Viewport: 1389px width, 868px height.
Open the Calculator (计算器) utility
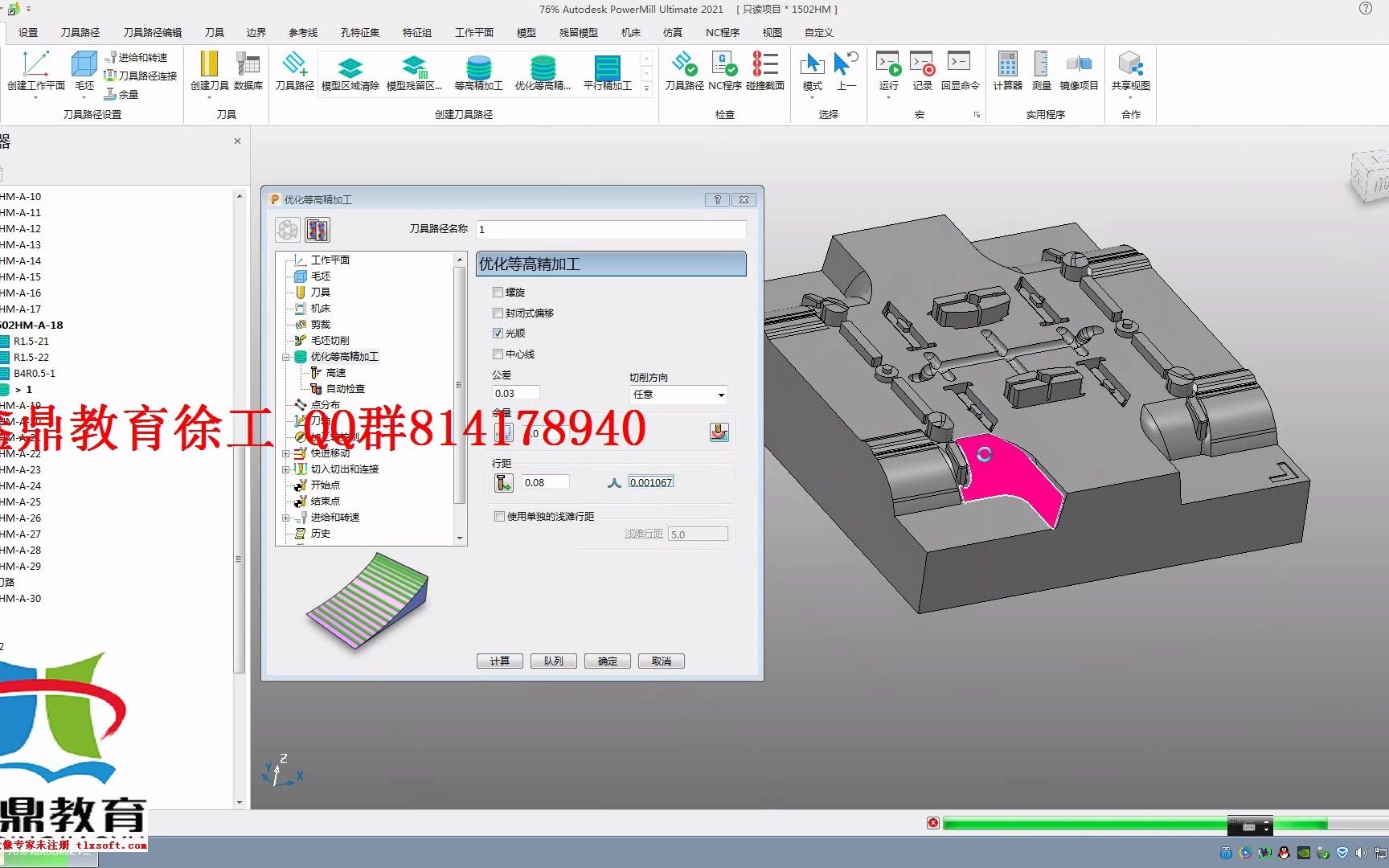pyautogui.click(x=1008, y=71)
